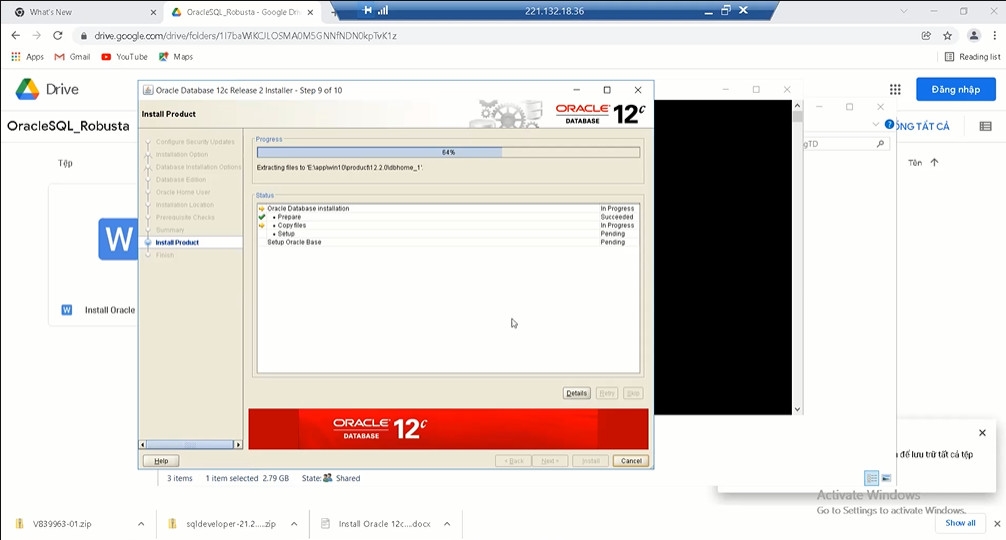
Task: Switch Explorer to details view icon
Action: click(x=871, y=478)
